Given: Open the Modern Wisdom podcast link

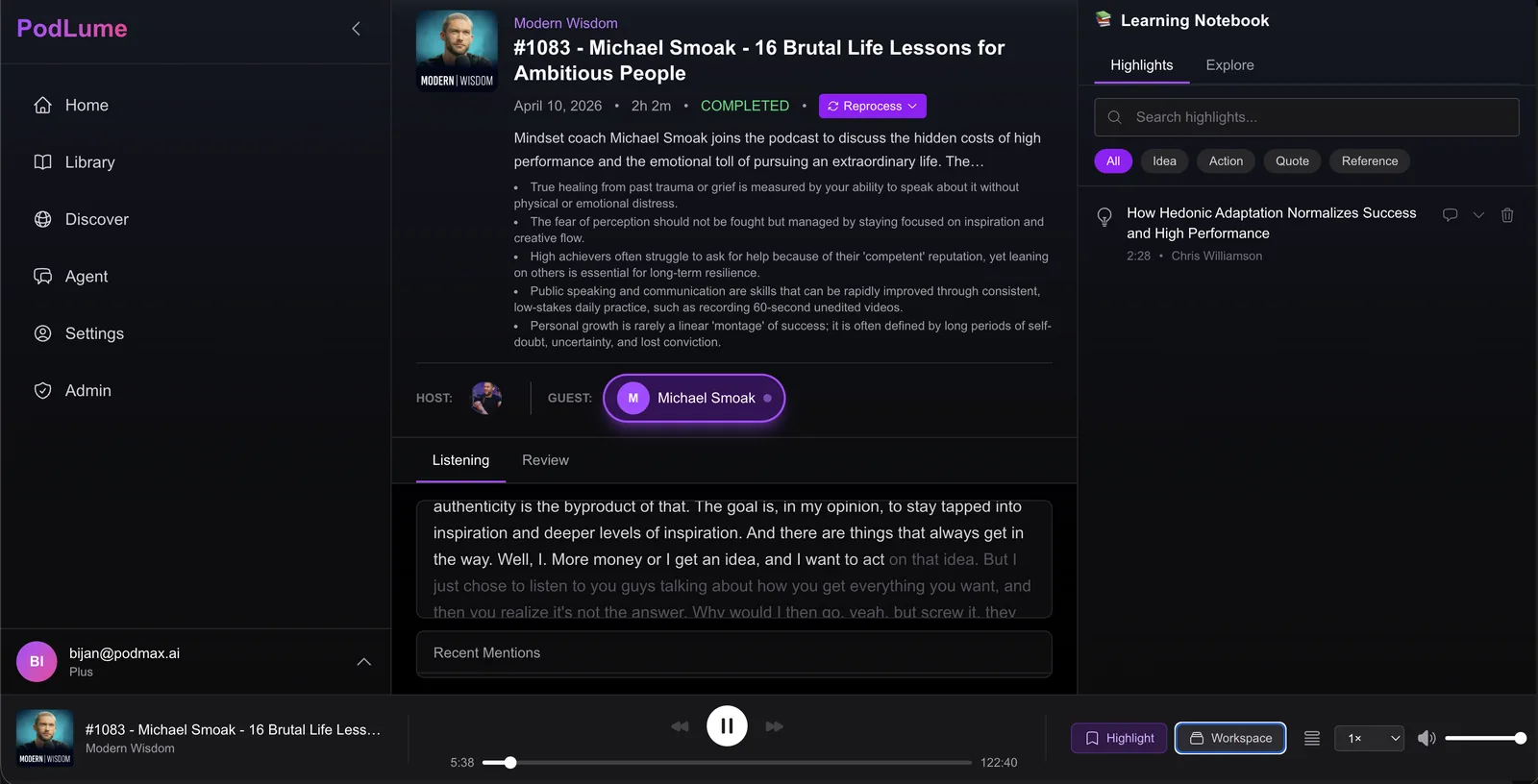Looking at the screenshot, I should [565, 23].
